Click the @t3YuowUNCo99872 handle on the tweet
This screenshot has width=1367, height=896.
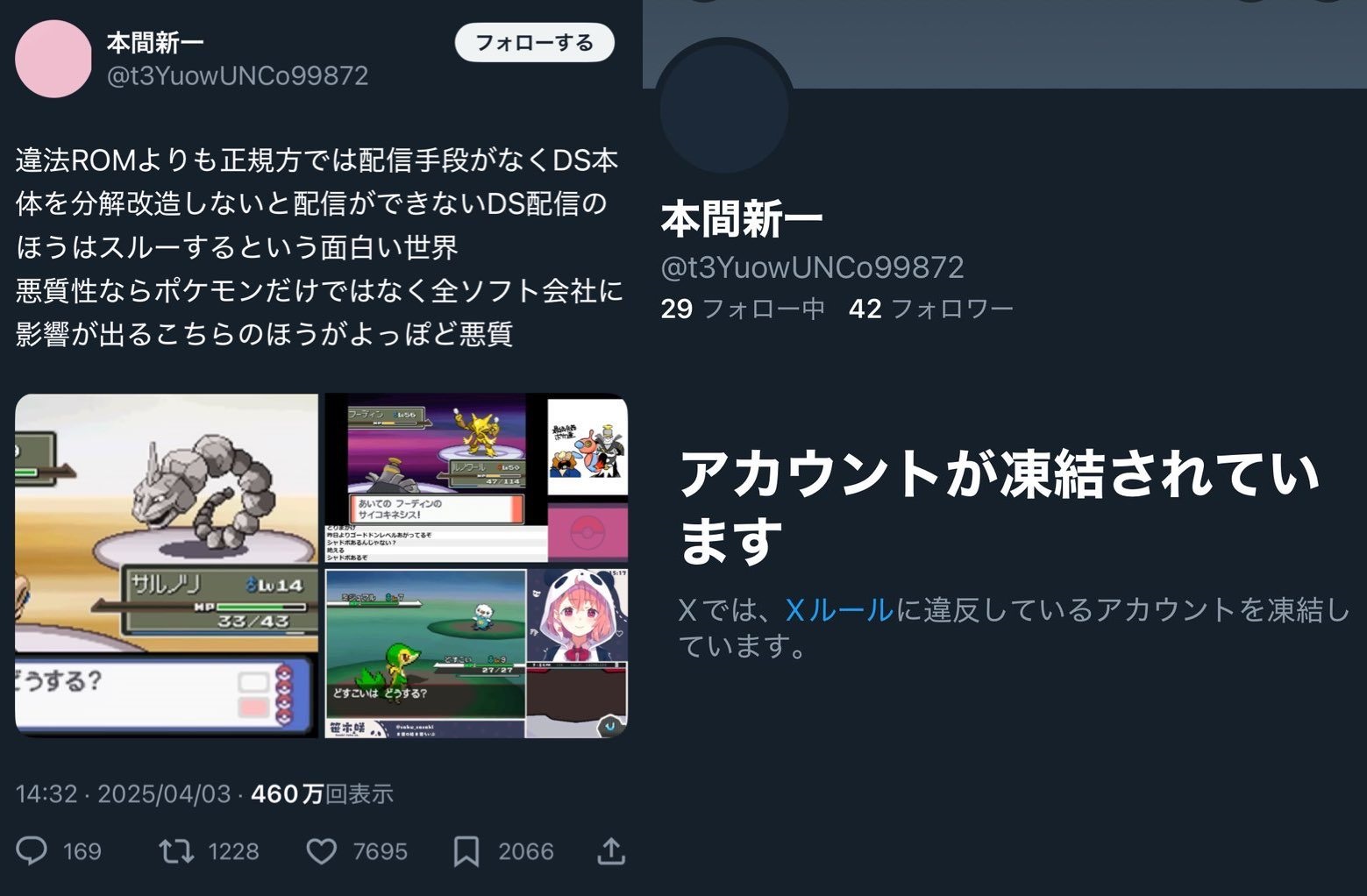click(x=237, y=75)
